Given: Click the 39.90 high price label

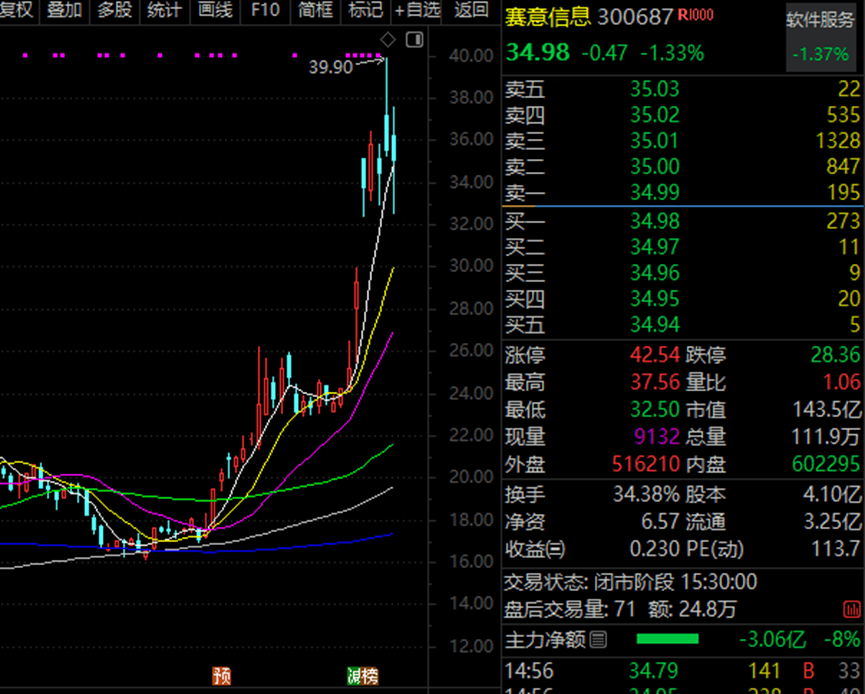Looking at the screenshot, I should [x=331, y=66].
